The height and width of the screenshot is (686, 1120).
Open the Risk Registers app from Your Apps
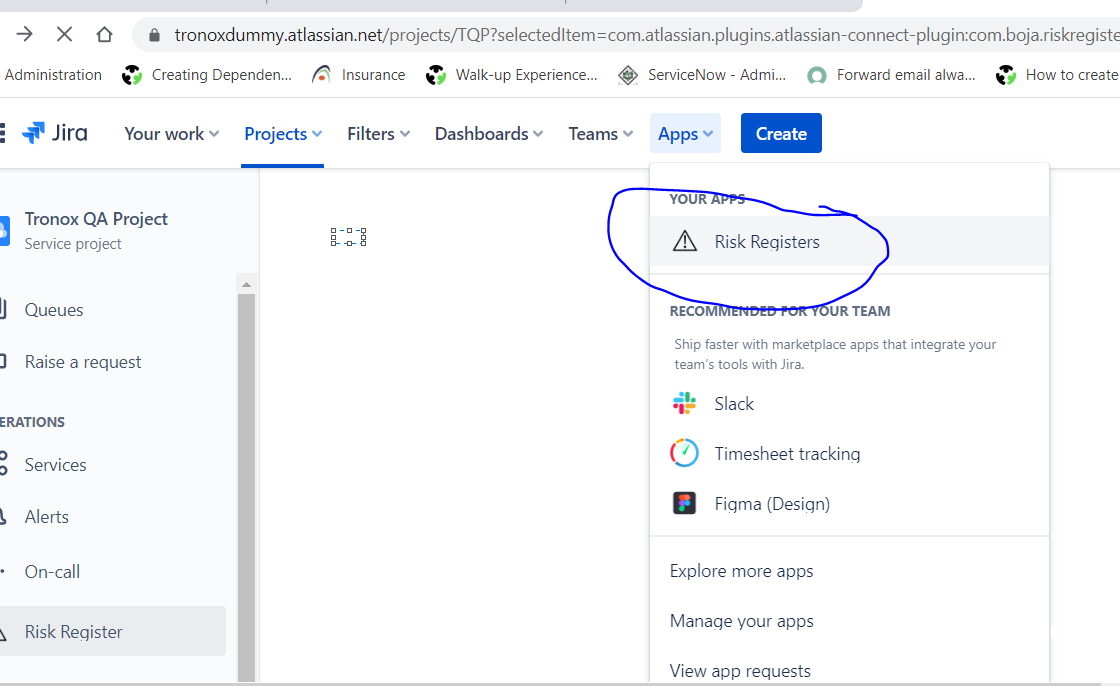coord(766,242)
